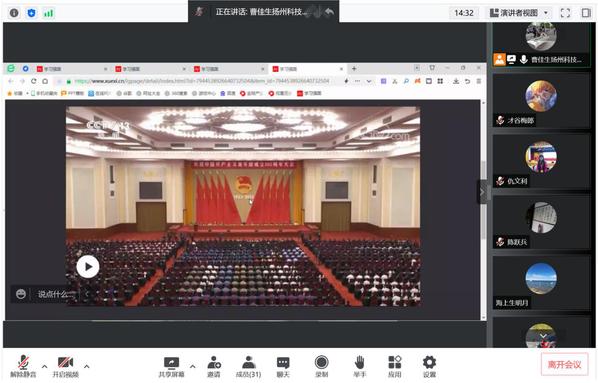Click the meeting info icon at top left
Image resolution: width=598 pixels, height=383 pixels.
(x=14, y=13)
